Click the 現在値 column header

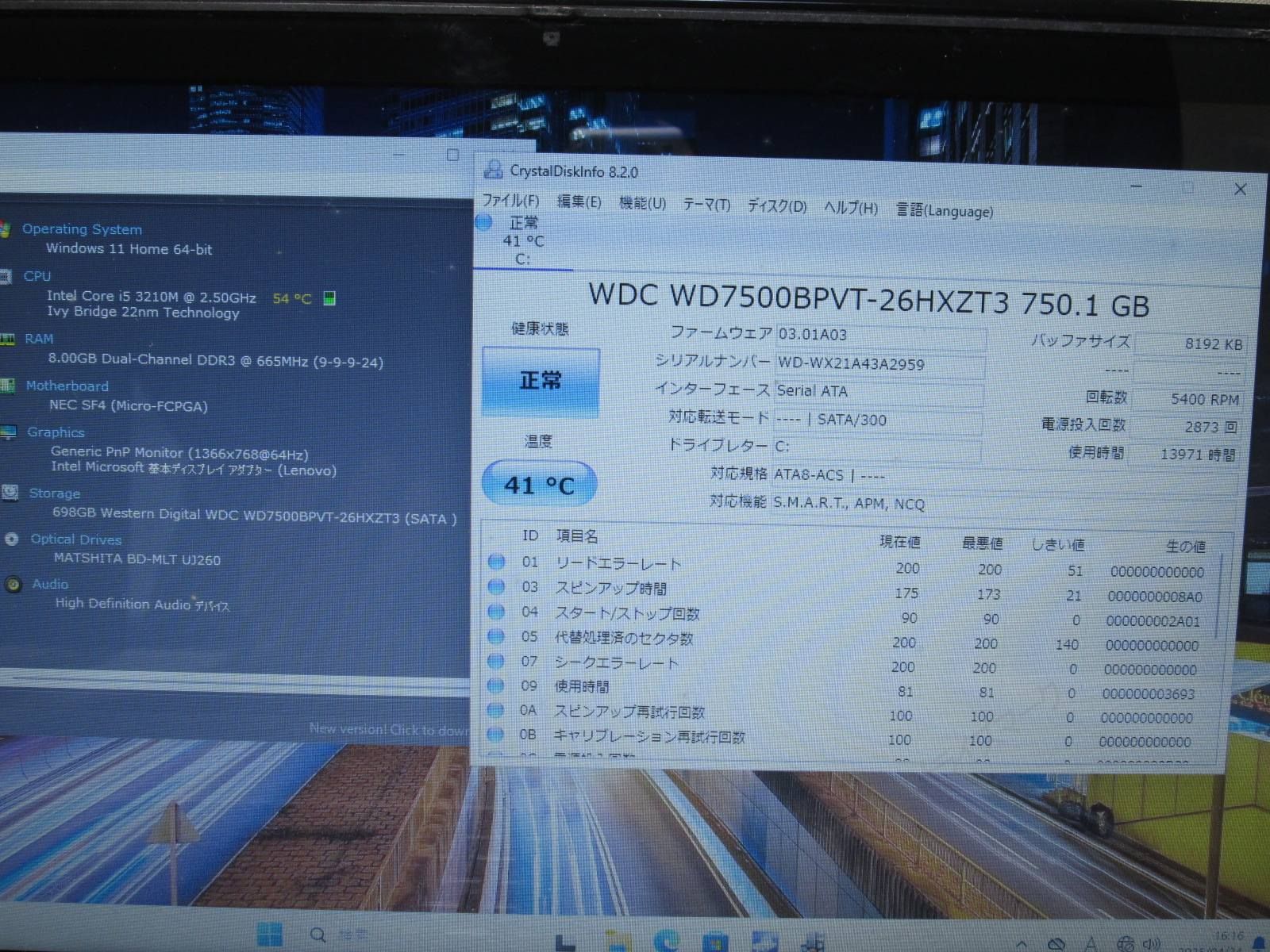pos(899,542)
